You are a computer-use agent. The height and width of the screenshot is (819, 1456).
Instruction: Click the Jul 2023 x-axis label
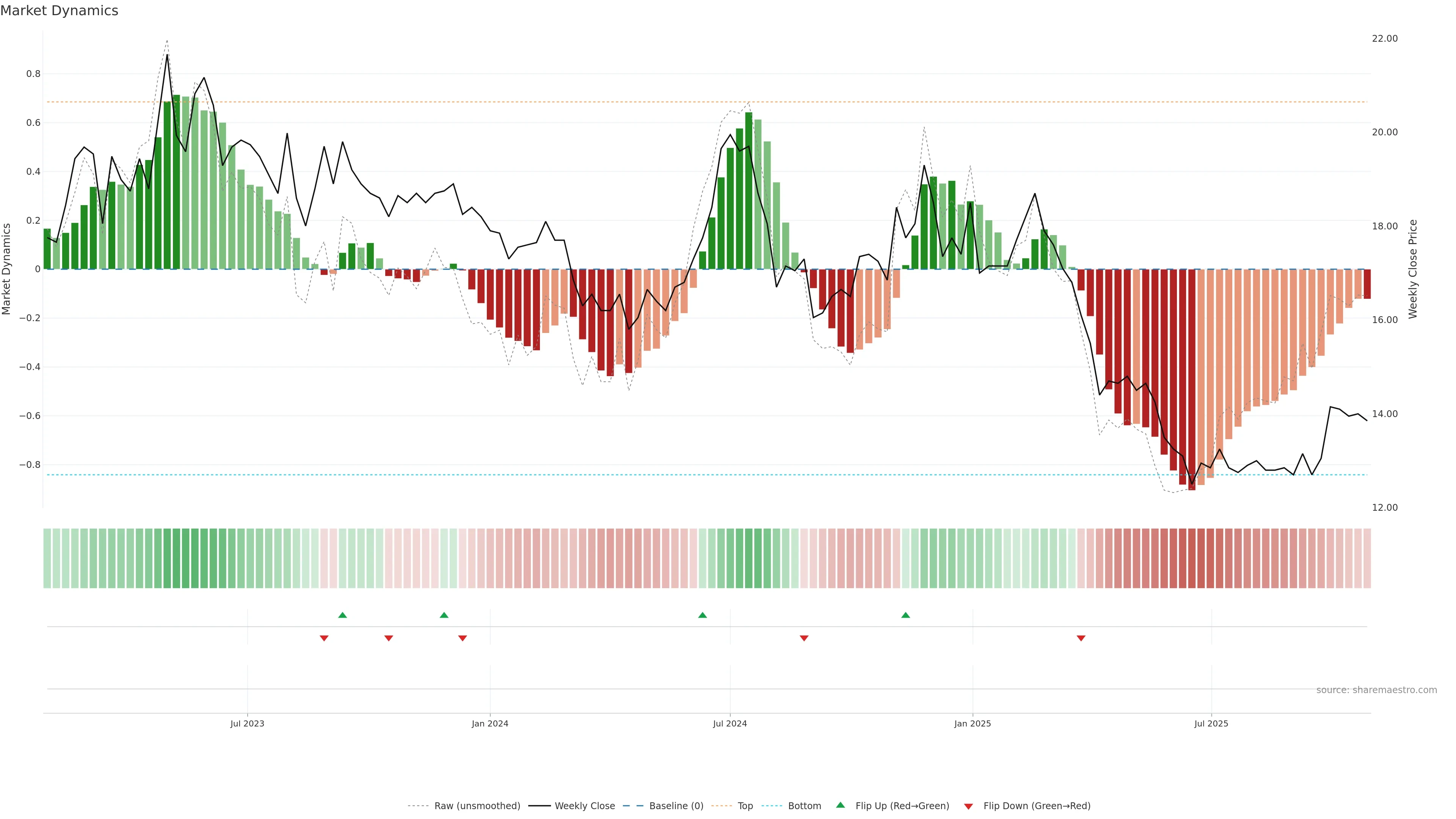click(247, 723)
